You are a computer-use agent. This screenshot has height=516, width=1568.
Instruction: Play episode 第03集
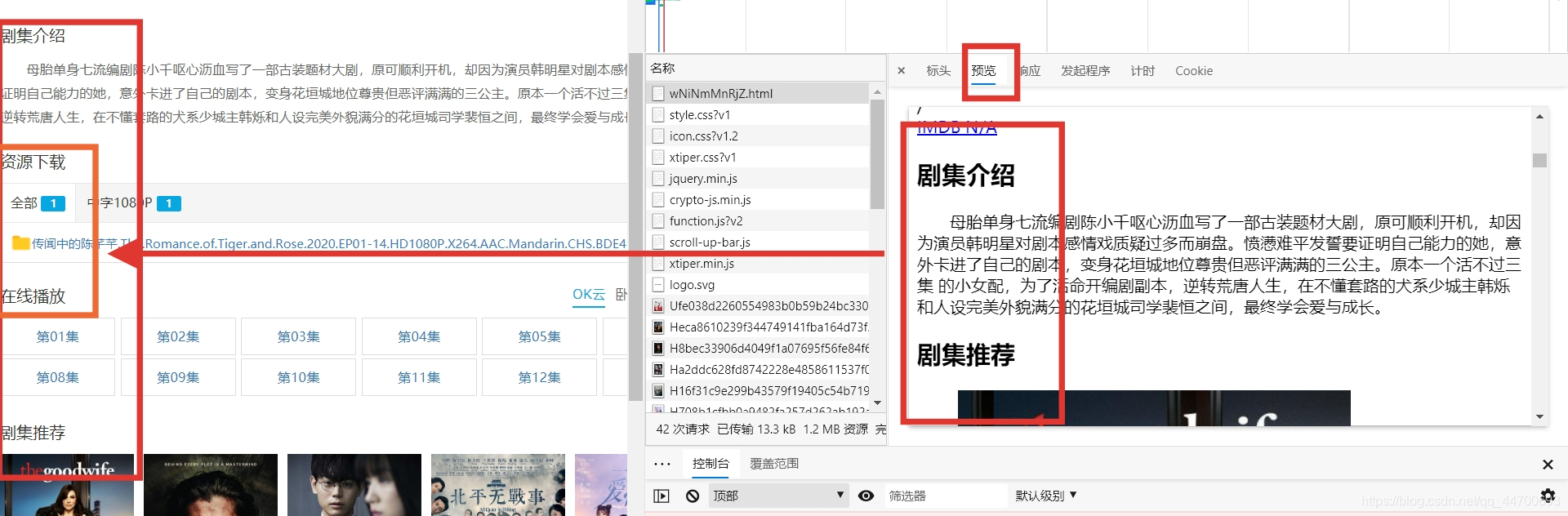pos(299,336)
